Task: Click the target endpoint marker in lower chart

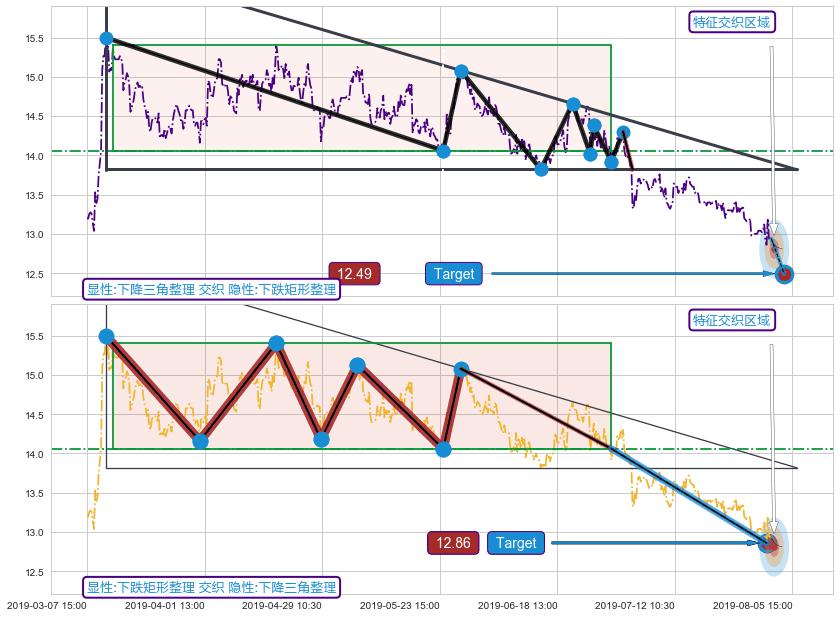Action: tap(768, 543)
